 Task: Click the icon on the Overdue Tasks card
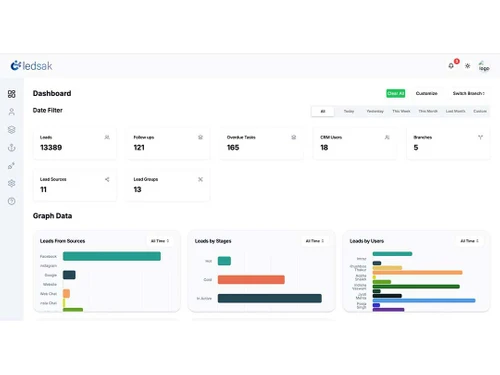pos(294,137)
